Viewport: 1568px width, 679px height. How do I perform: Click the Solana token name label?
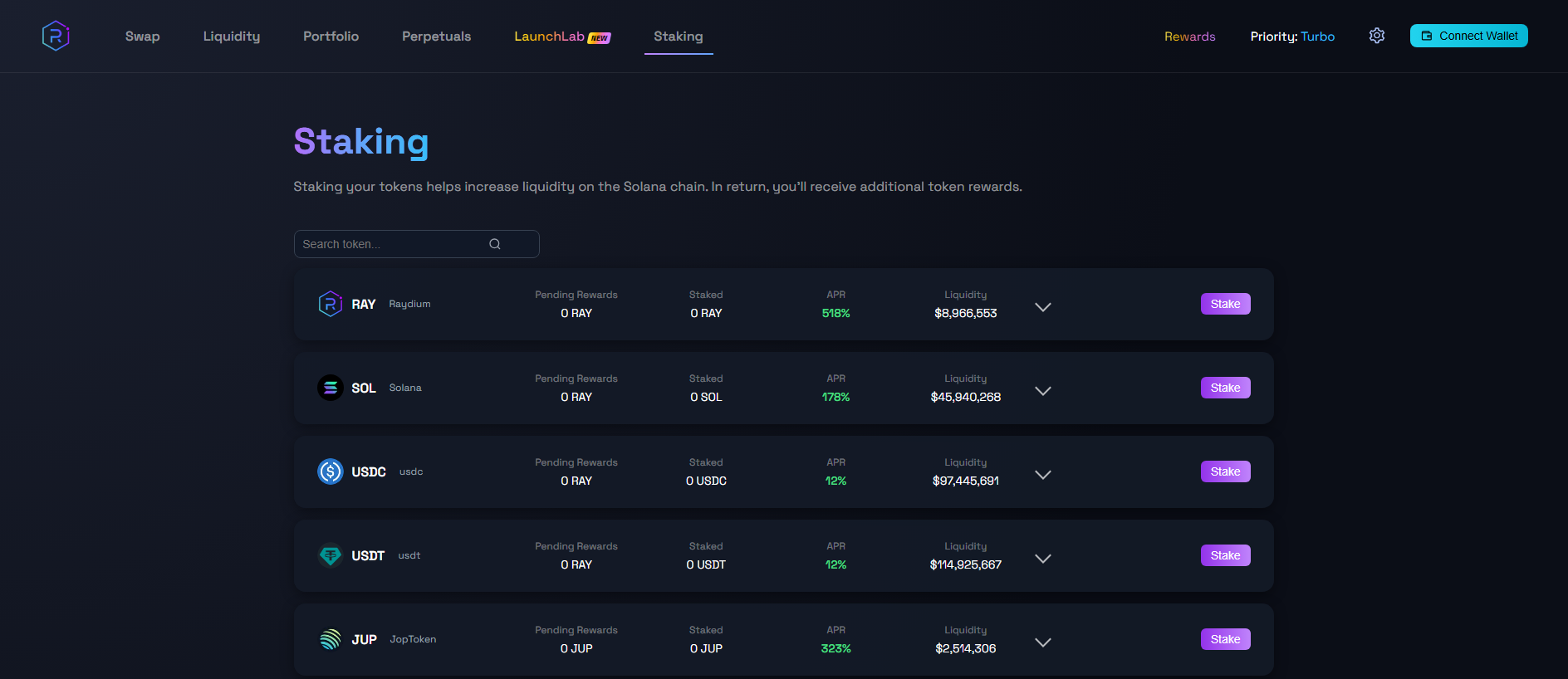(x=405, y=388)
